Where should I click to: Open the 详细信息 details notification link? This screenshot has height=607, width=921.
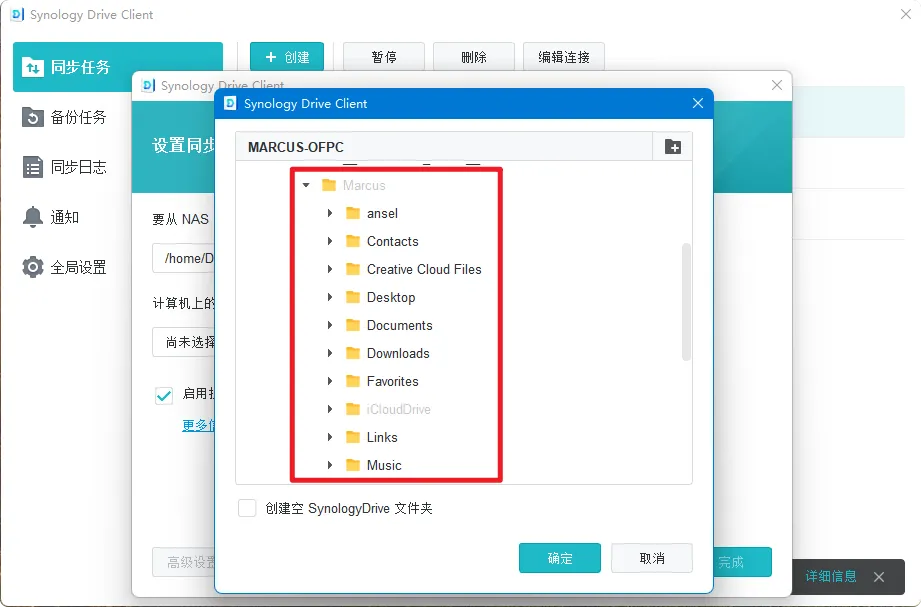coord(831,576)
